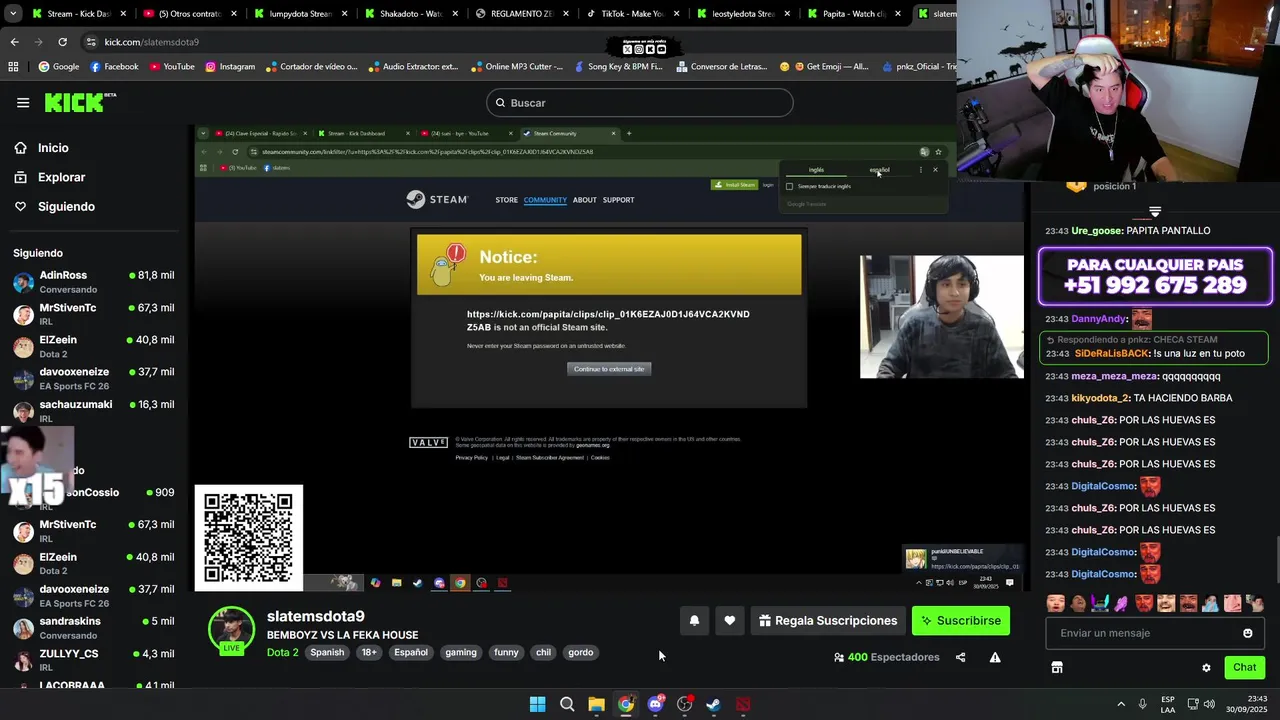Click the Chrome address bar URL
This screenshot has width=1280, height=720.
[152, 42]
